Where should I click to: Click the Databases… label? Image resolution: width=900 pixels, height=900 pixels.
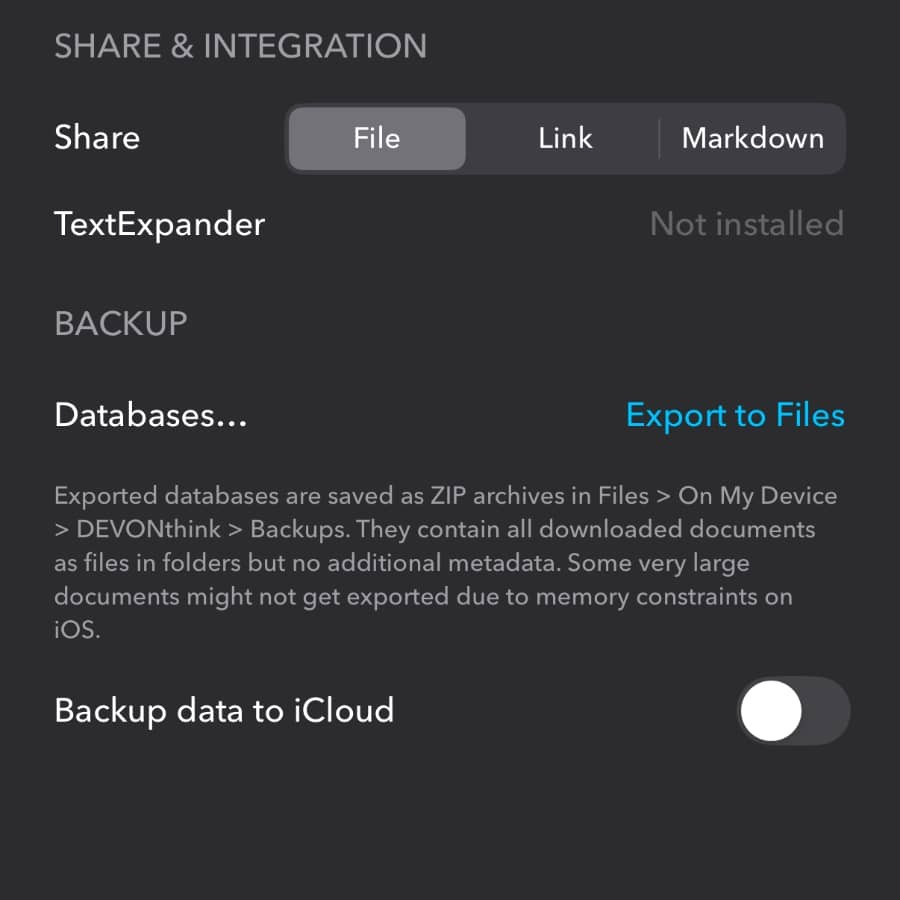coord(150,416)
